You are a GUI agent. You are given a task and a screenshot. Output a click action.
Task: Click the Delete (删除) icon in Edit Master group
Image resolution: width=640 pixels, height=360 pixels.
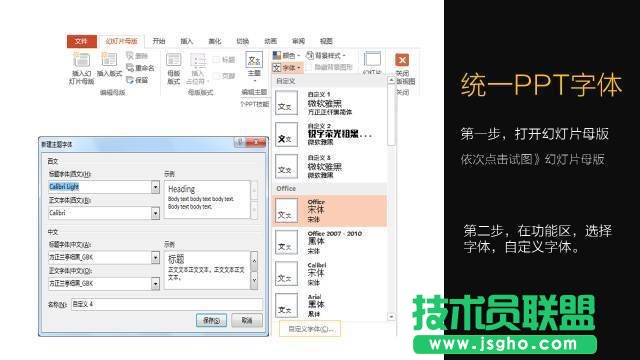(x=130, y=56)
